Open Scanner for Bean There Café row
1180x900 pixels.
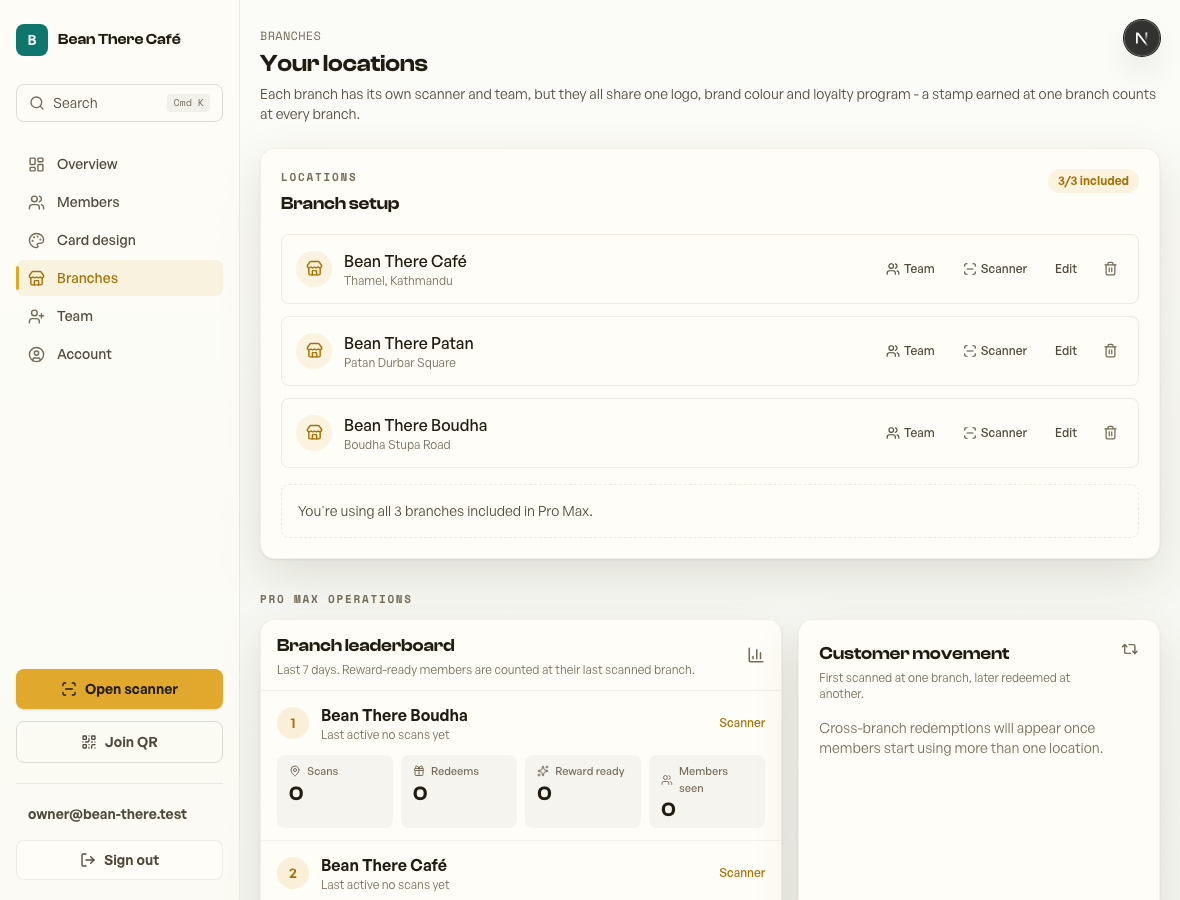coord(995,269)
